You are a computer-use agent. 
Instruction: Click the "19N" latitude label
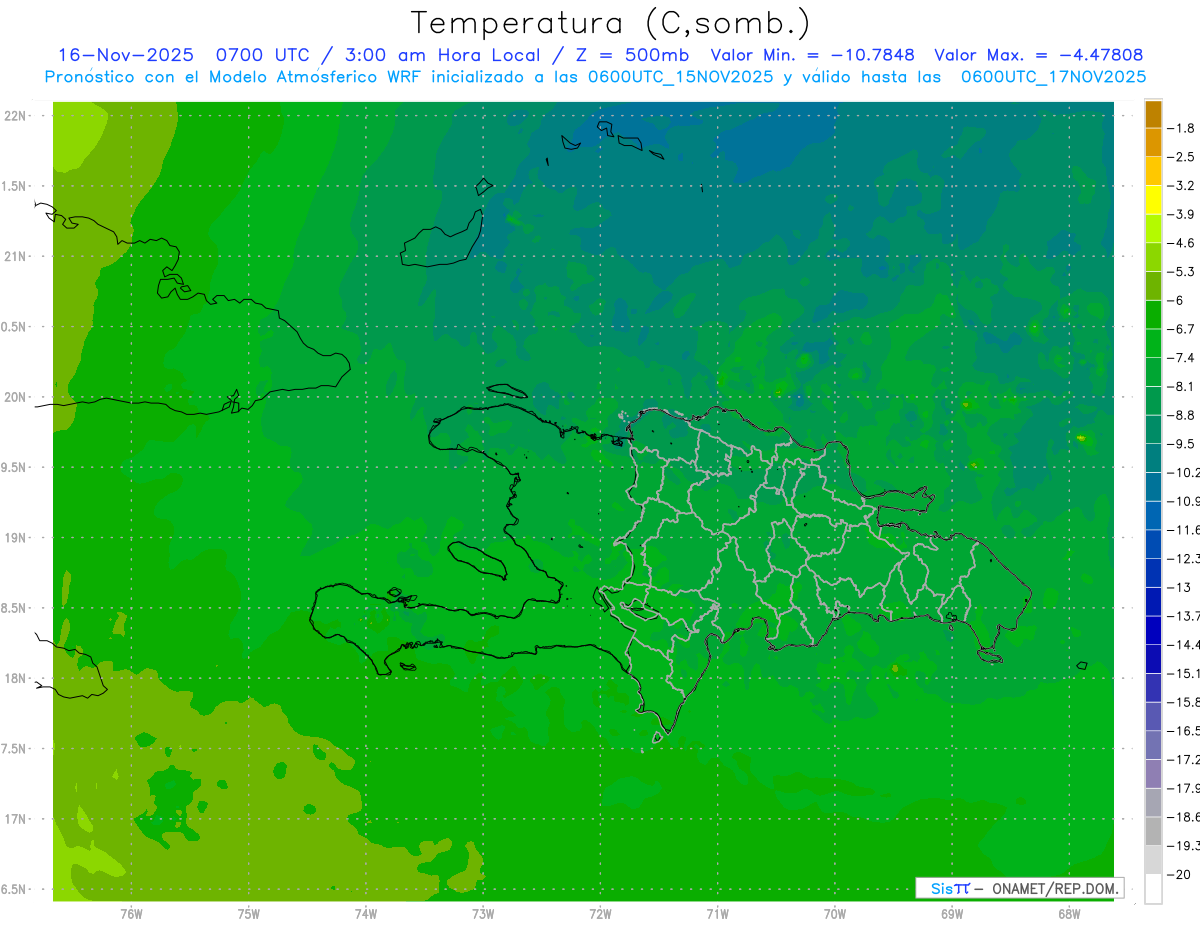point(17,538)
